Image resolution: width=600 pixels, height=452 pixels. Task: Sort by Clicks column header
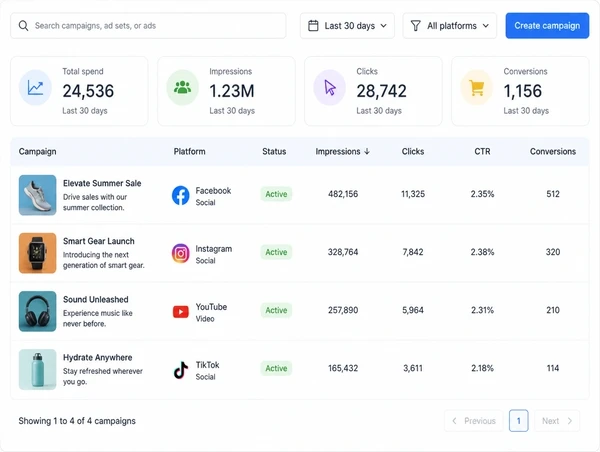pos(413,152)
